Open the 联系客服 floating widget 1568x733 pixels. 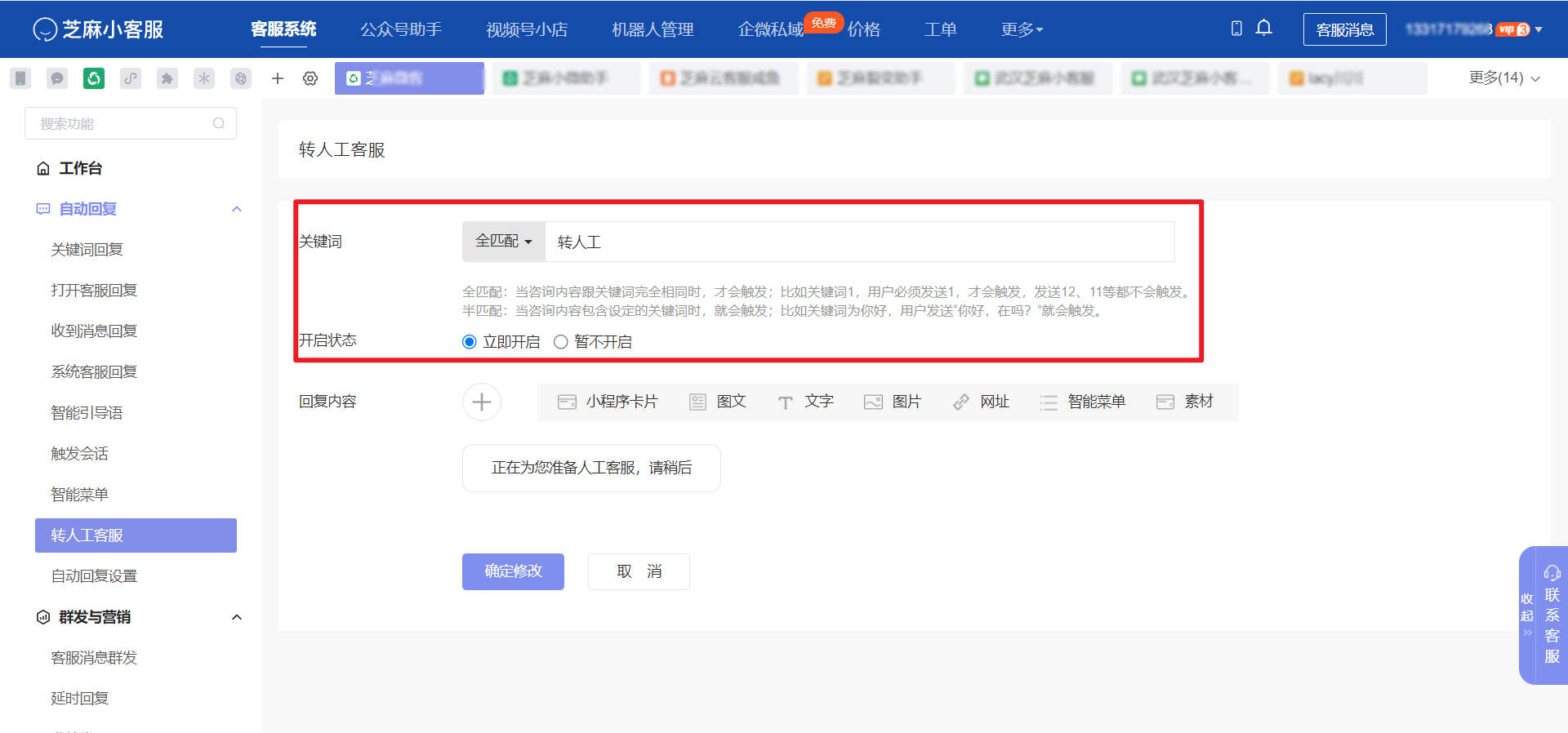1552,615
